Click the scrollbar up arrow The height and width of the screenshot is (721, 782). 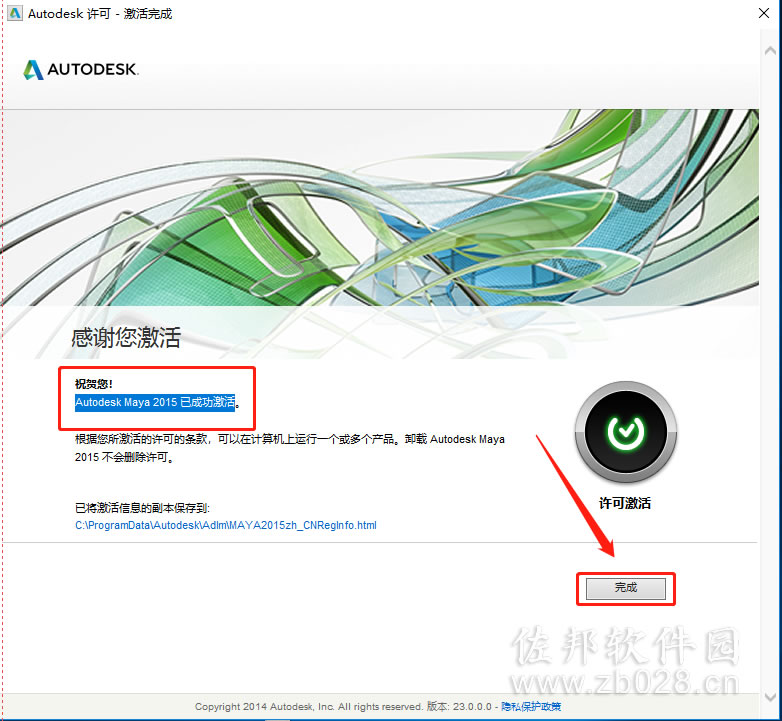(770, 50)
